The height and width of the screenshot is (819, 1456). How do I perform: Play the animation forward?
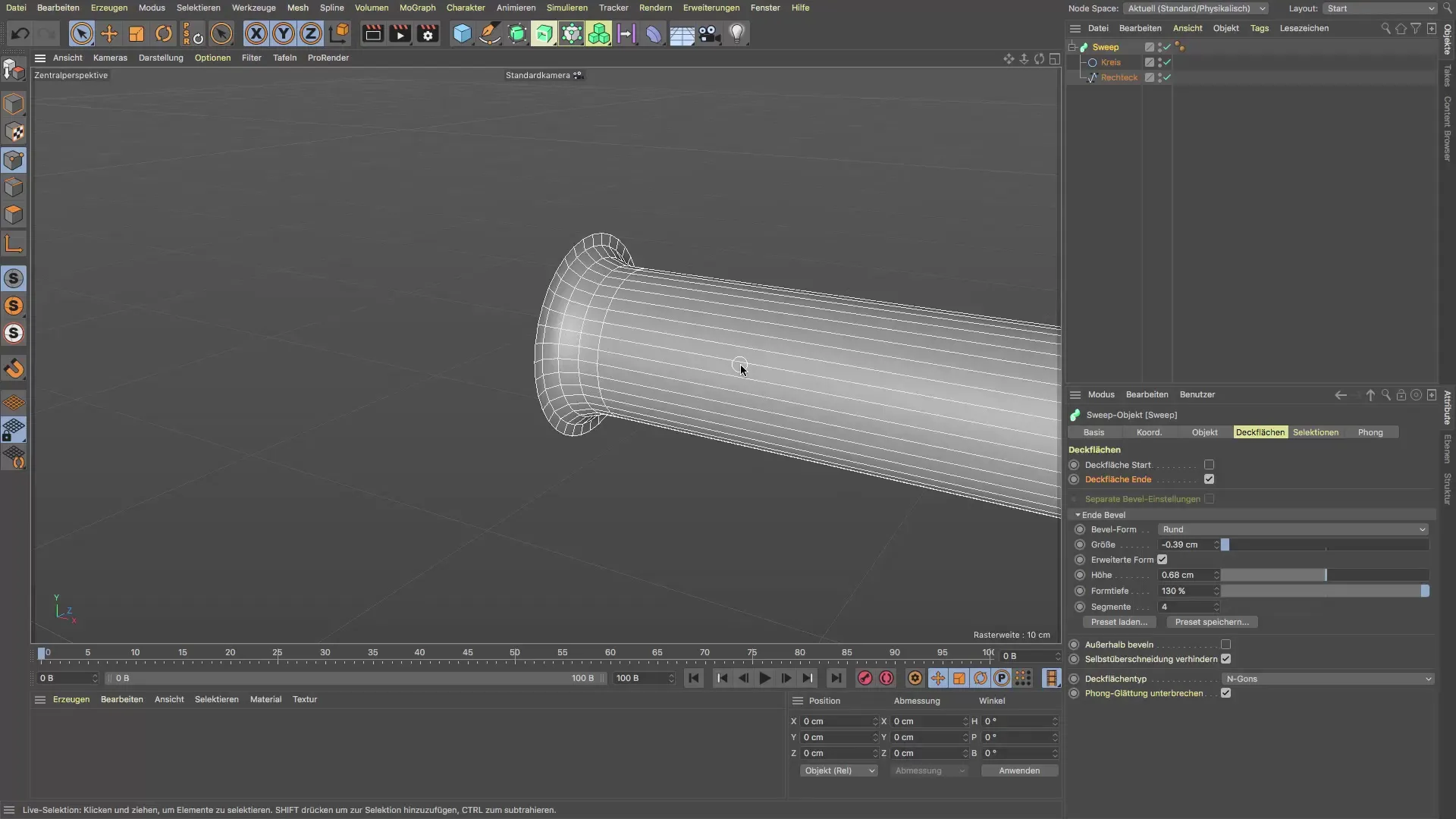point(764,678)
